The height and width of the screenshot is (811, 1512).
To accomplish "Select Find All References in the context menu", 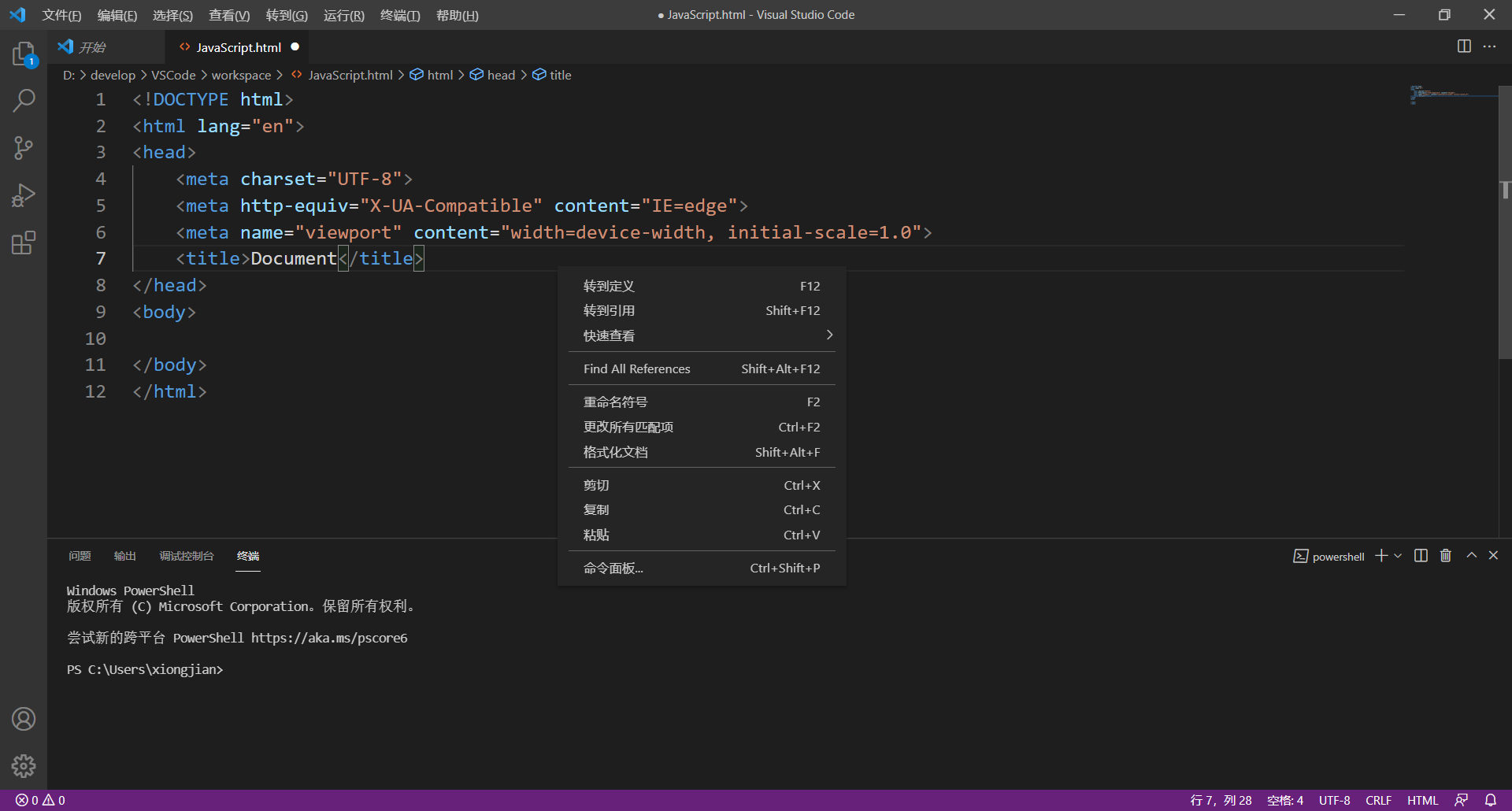I will coord(636,368).
